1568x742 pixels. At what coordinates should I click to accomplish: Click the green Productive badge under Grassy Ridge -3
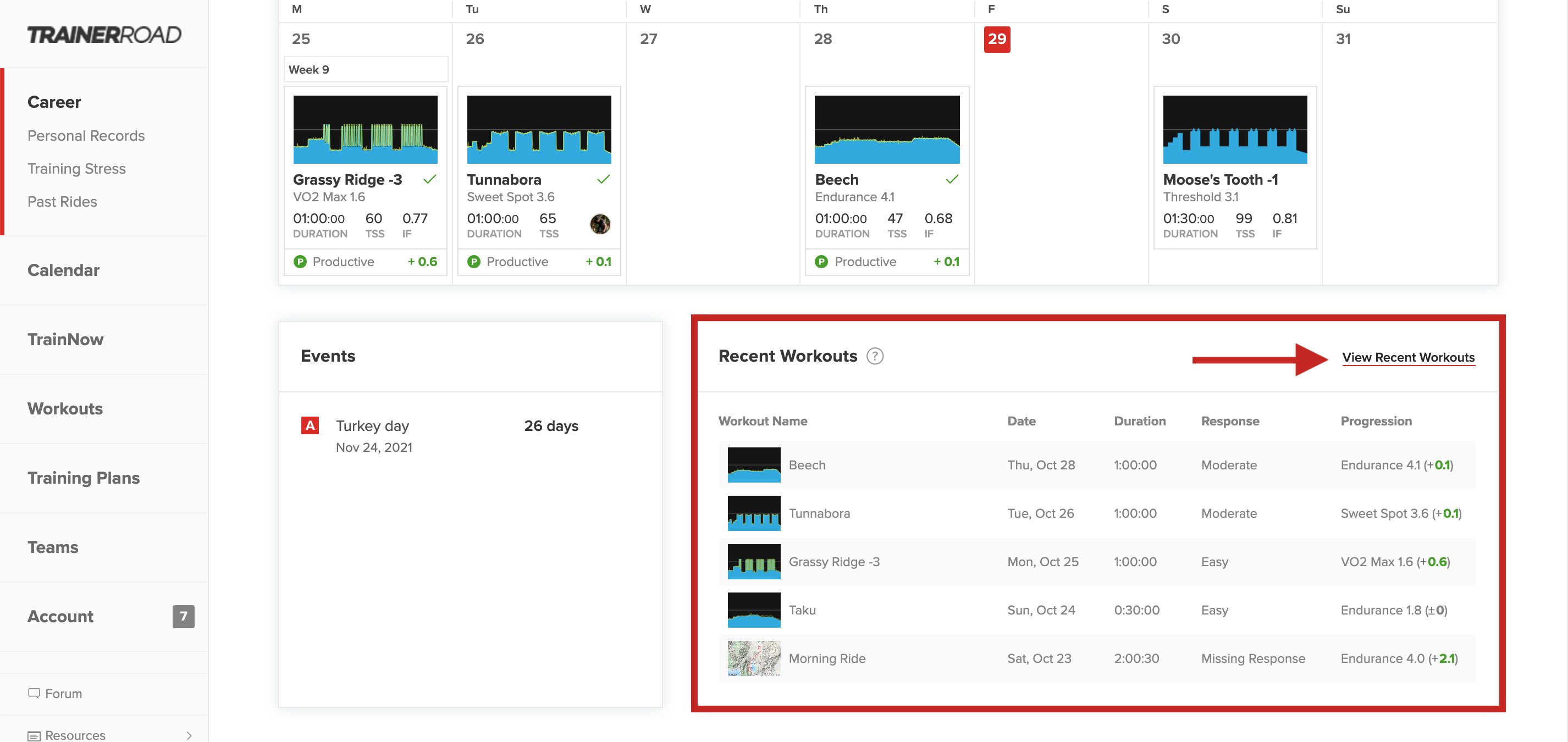[x=300, y=262]
